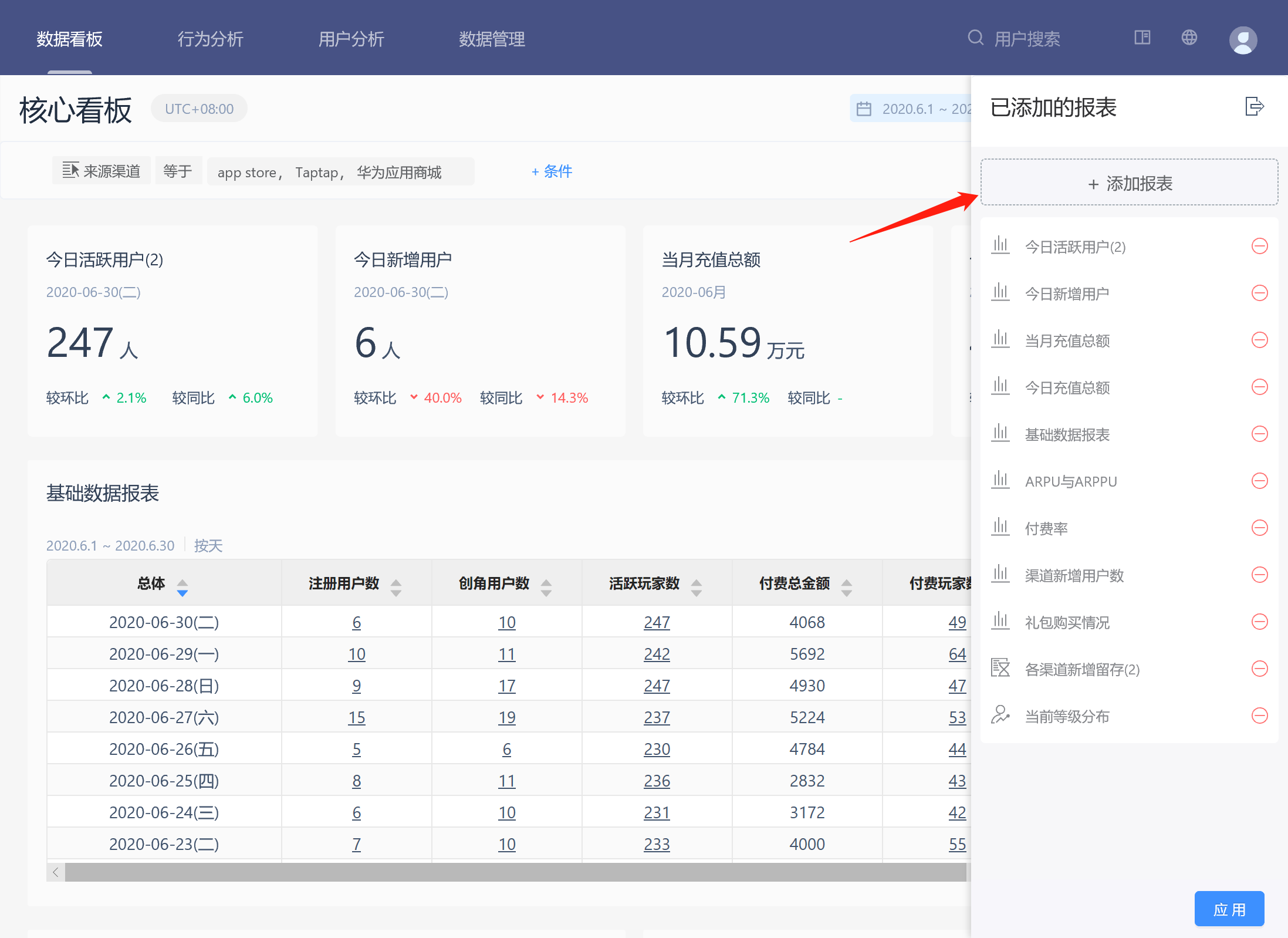Click retention icon next to 各渠道新增留存(2)

(x=1000, y=668)
